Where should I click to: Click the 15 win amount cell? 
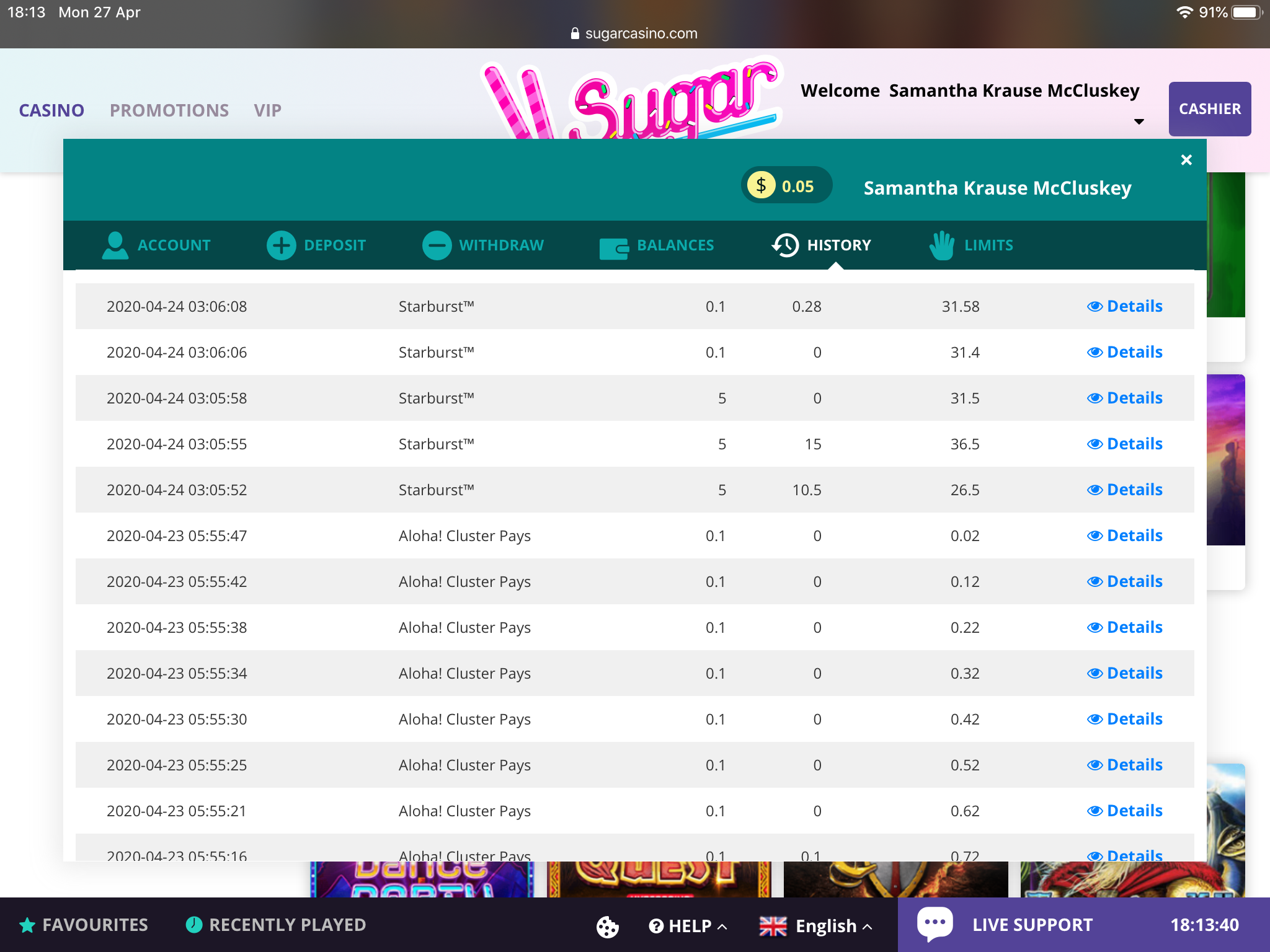(813, 444)
